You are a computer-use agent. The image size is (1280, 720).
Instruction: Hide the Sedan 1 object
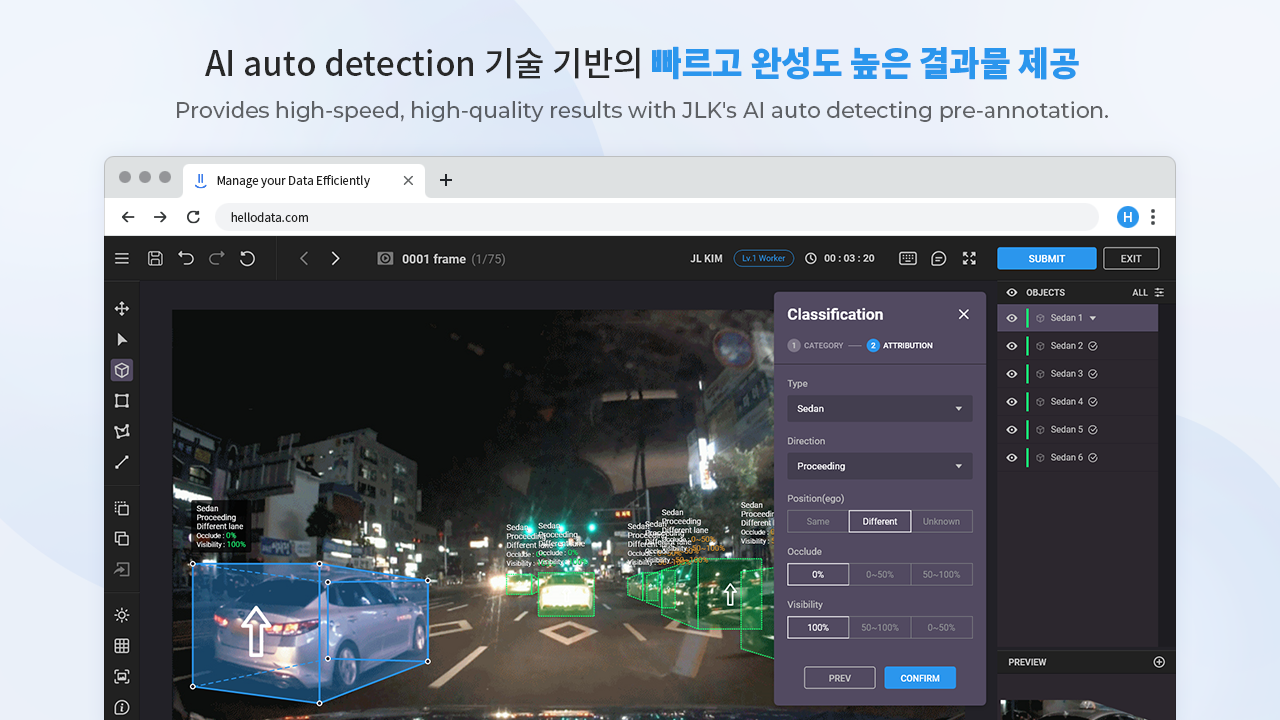point(1011,318)
